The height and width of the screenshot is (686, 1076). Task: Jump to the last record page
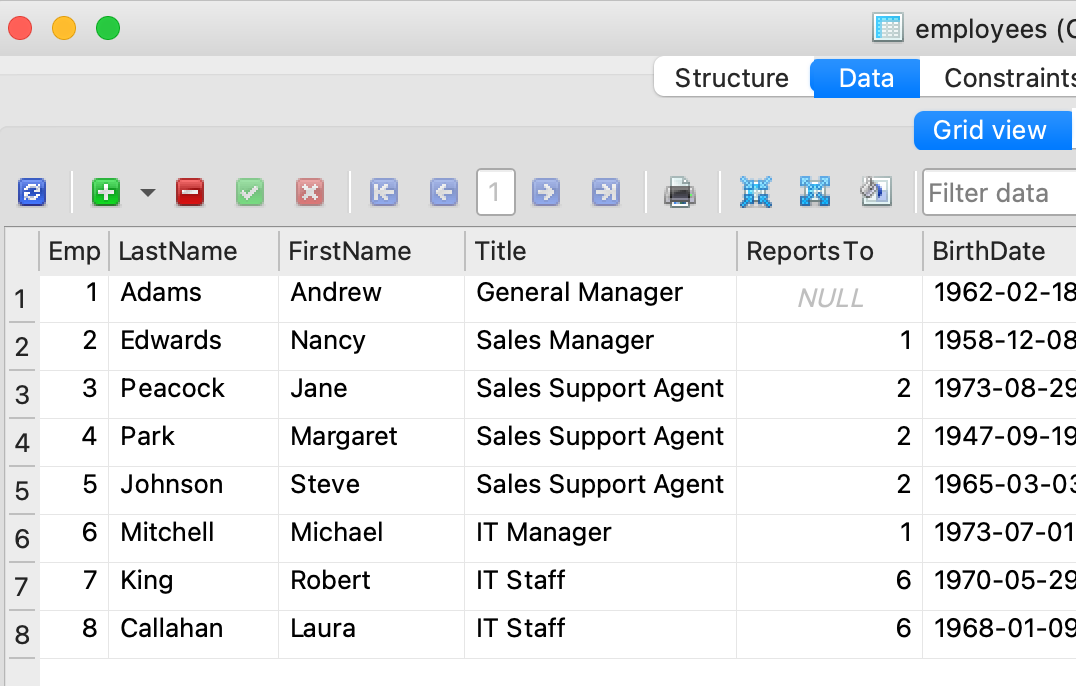[x=607, y=192]
